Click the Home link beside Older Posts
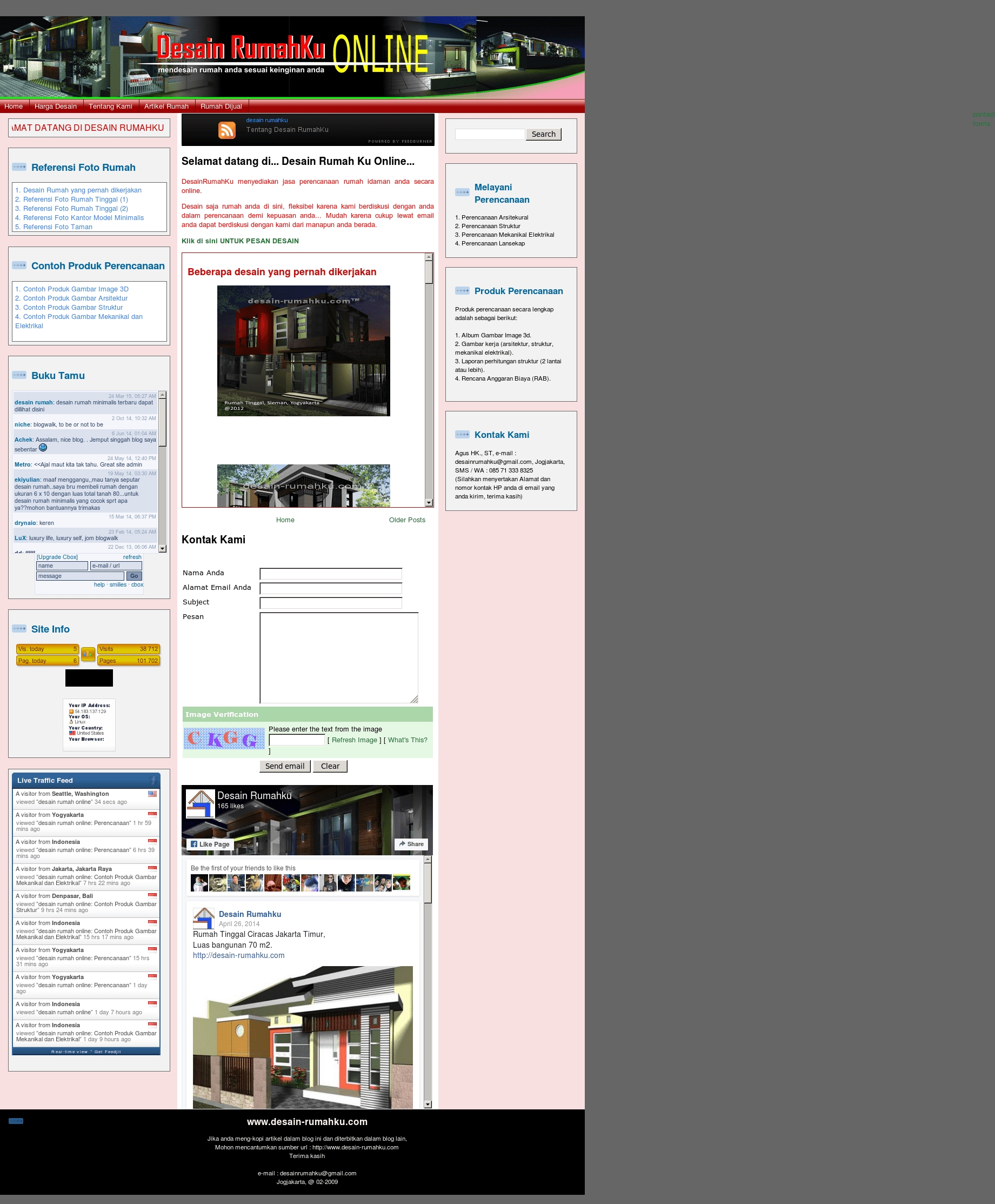Screen dimensions: 995x1204 point(285,521)
